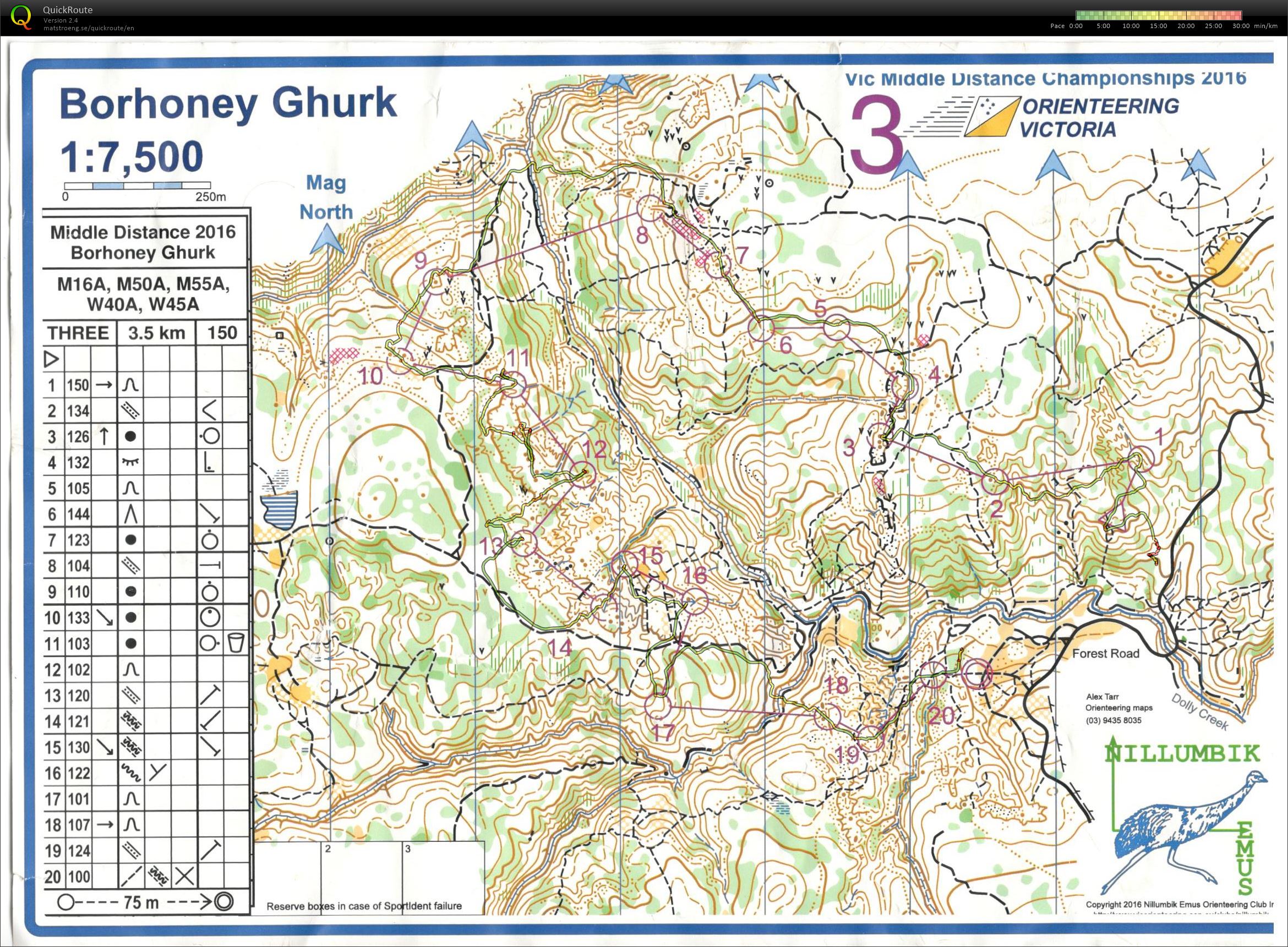
Task: Click the green start of pace gradient
Action: tap(1080, 15)
